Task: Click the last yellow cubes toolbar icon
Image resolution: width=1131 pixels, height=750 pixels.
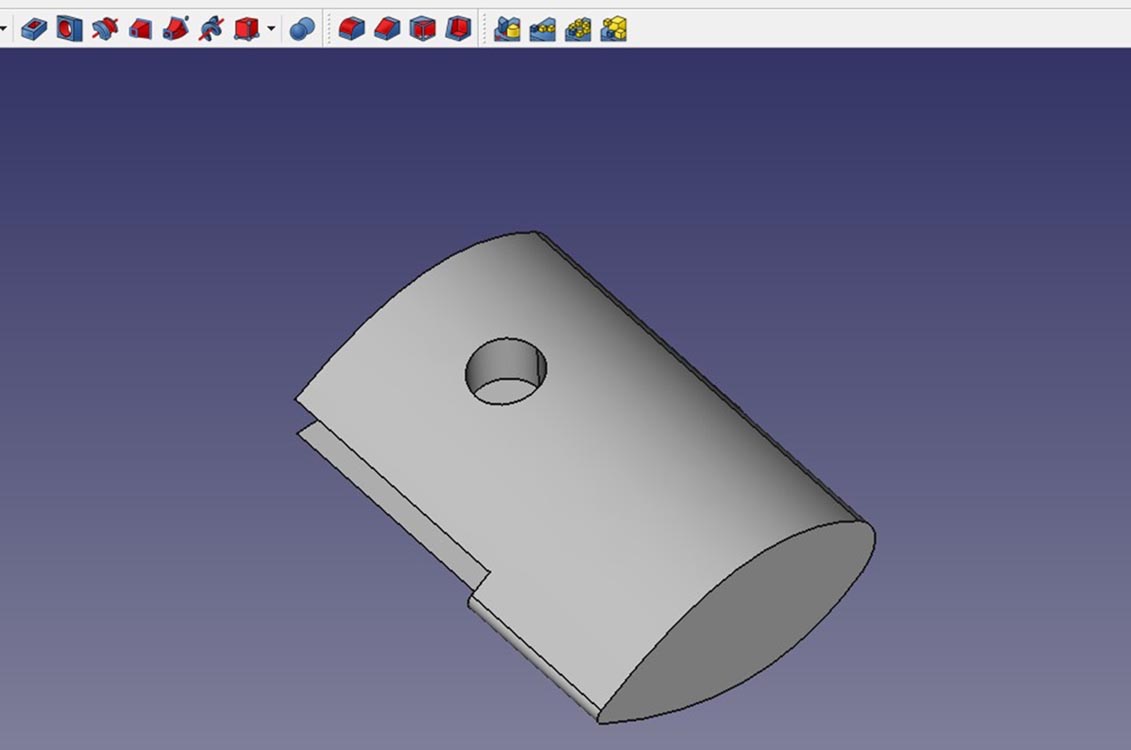Action: pyautogui.click(x=614, y=29)
